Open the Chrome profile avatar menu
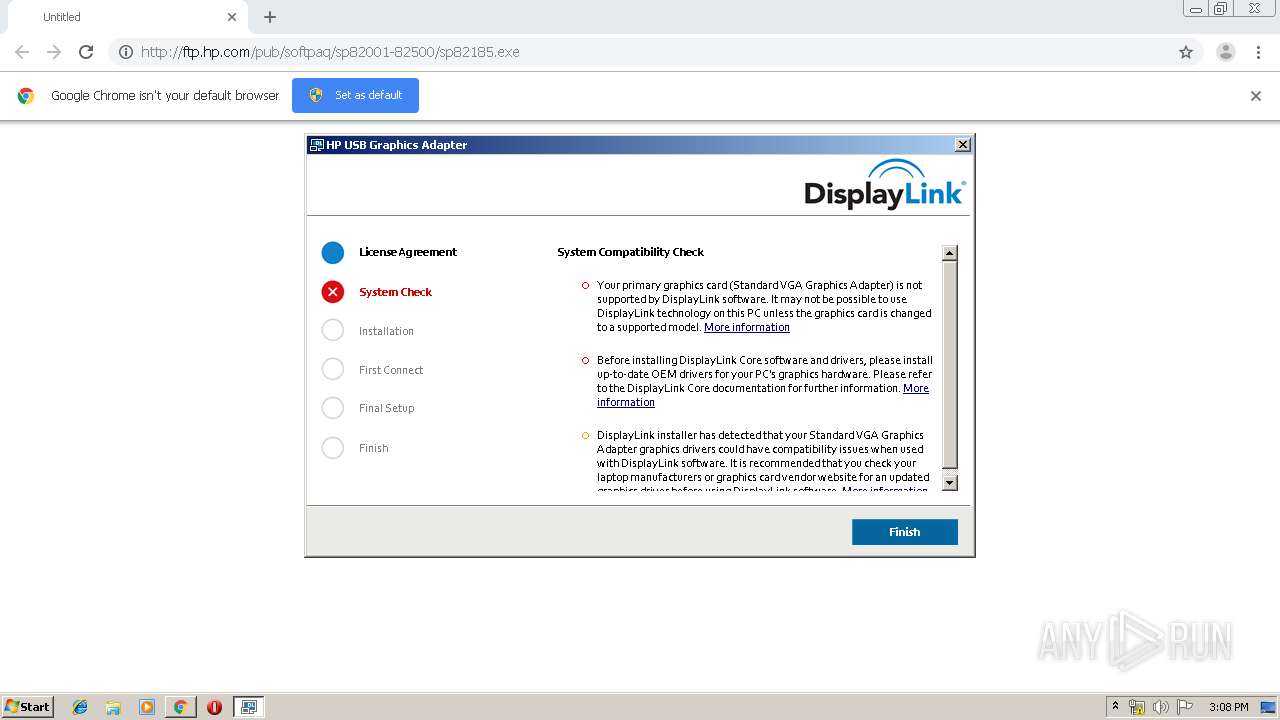 click(1226, 52)
